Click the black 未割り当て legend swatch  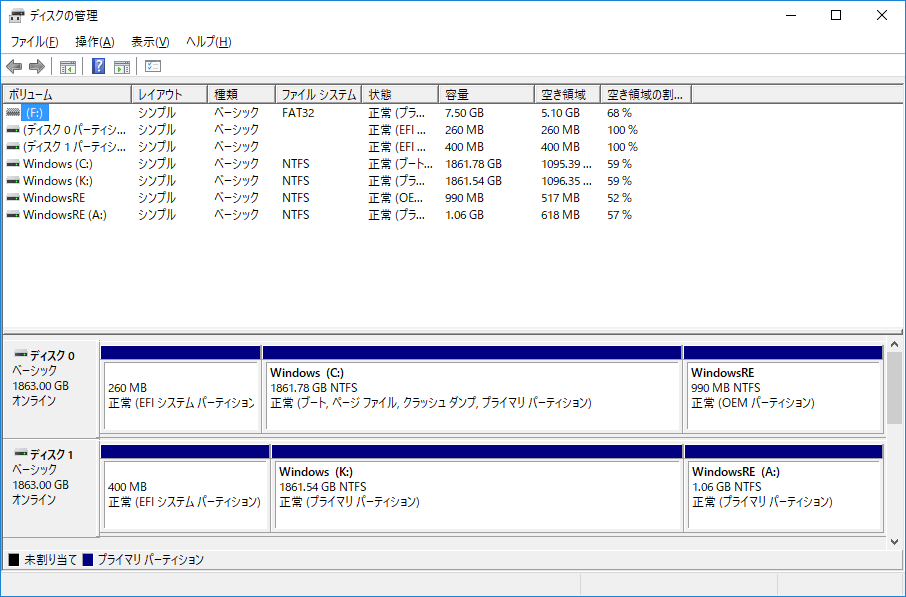(14, 559)
